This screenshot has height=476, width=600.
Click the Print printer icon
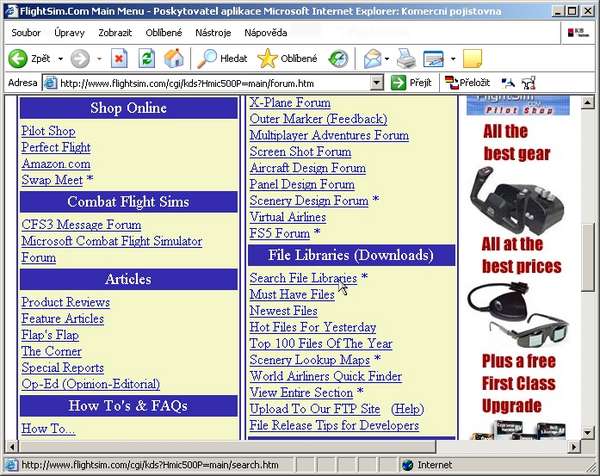(x=406, y=59)
